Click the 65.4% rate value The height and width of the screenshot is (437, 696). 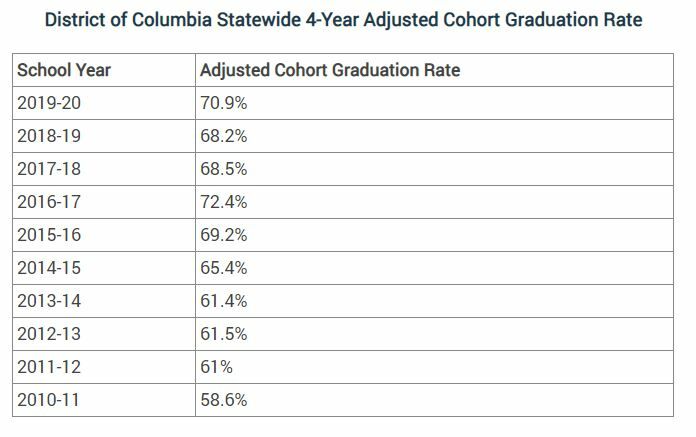pos(224,269)
